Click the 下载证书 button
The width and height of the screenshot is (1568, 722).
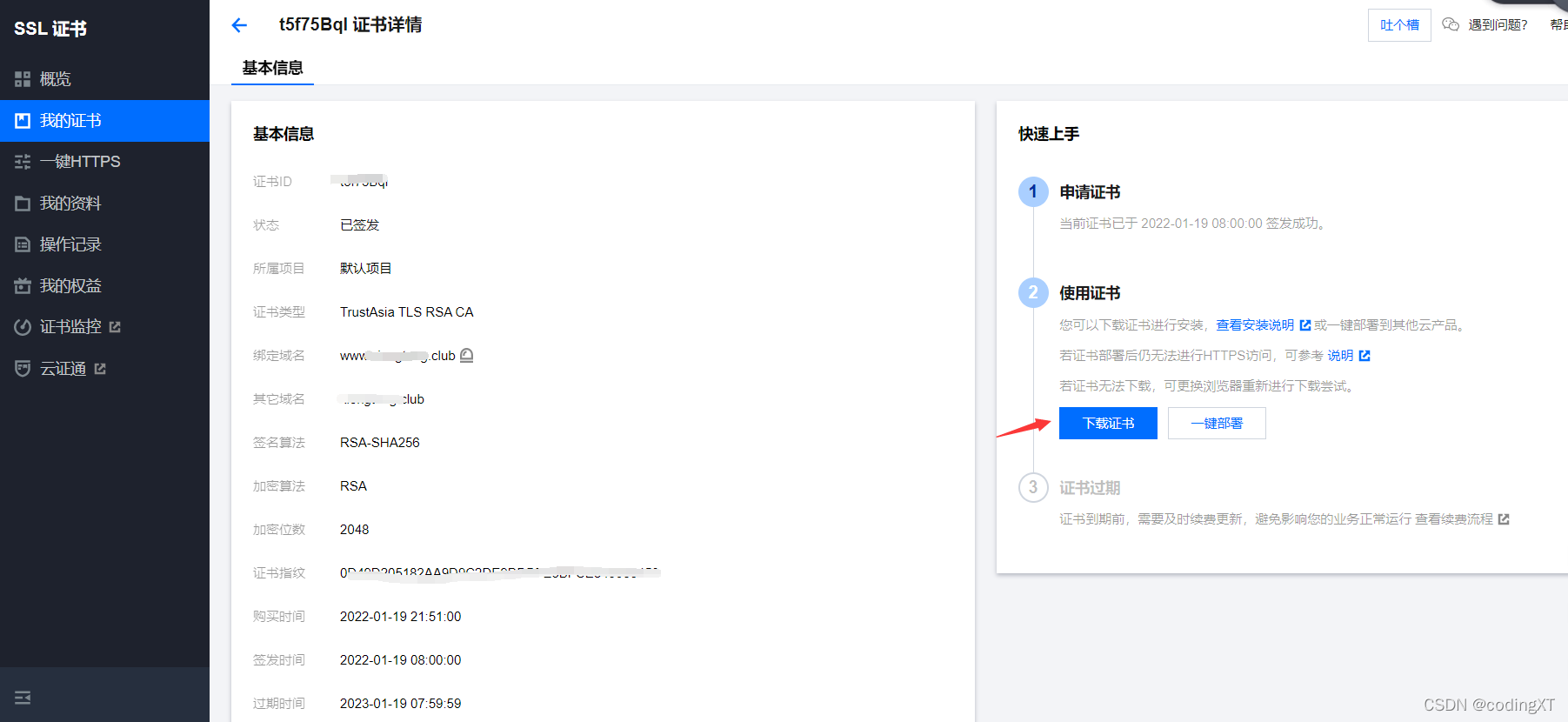[x=1108, y=424]
